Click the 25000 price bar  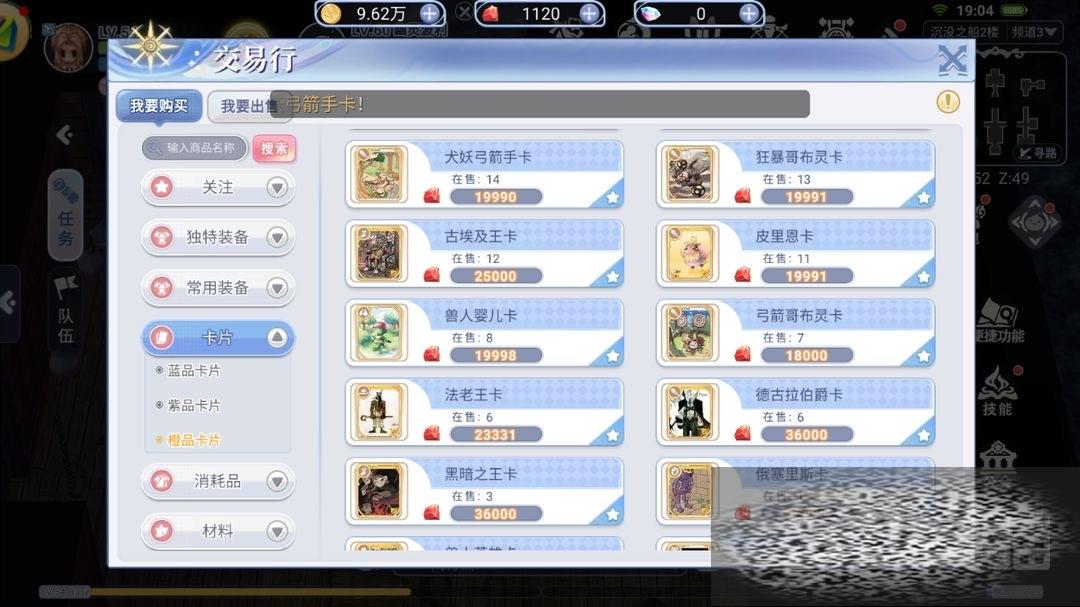(x=495, y=276)
